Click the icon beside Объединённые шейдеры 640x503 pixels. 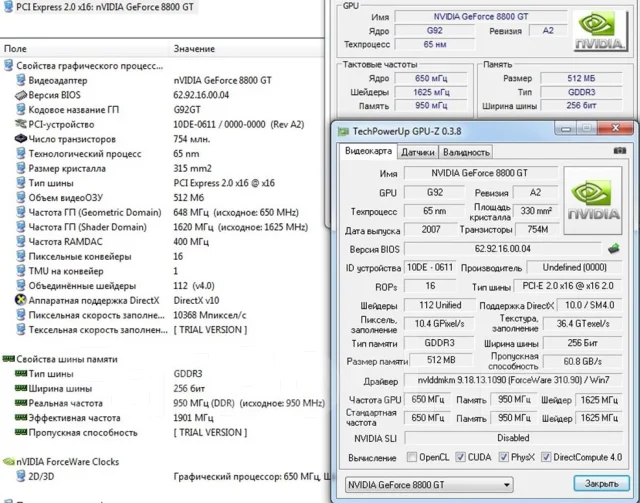point(21,286)
